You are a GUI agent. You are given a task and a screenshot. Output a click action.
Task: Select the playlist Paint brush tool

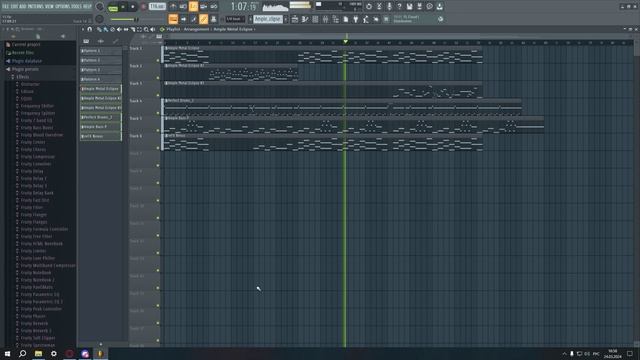coord(105,29)
